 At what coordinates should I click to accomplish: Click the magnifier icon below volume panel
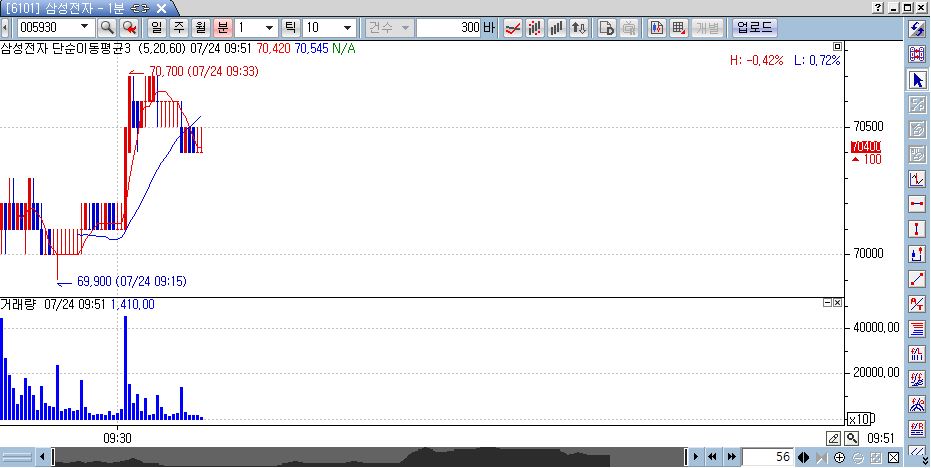pos(851,438)
